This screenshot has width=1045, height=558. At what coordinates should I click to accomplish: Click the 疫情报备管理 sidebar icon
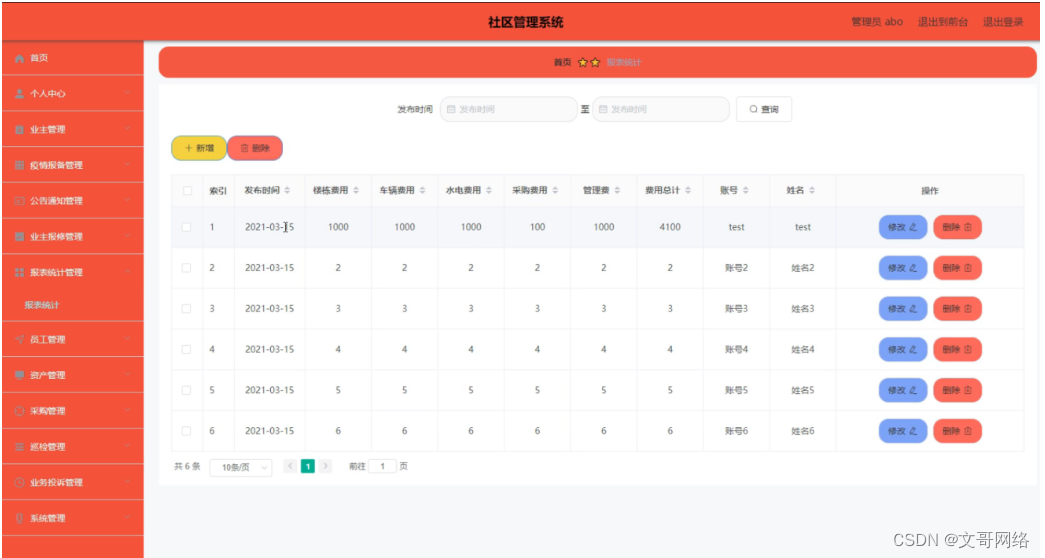(19, 165)
